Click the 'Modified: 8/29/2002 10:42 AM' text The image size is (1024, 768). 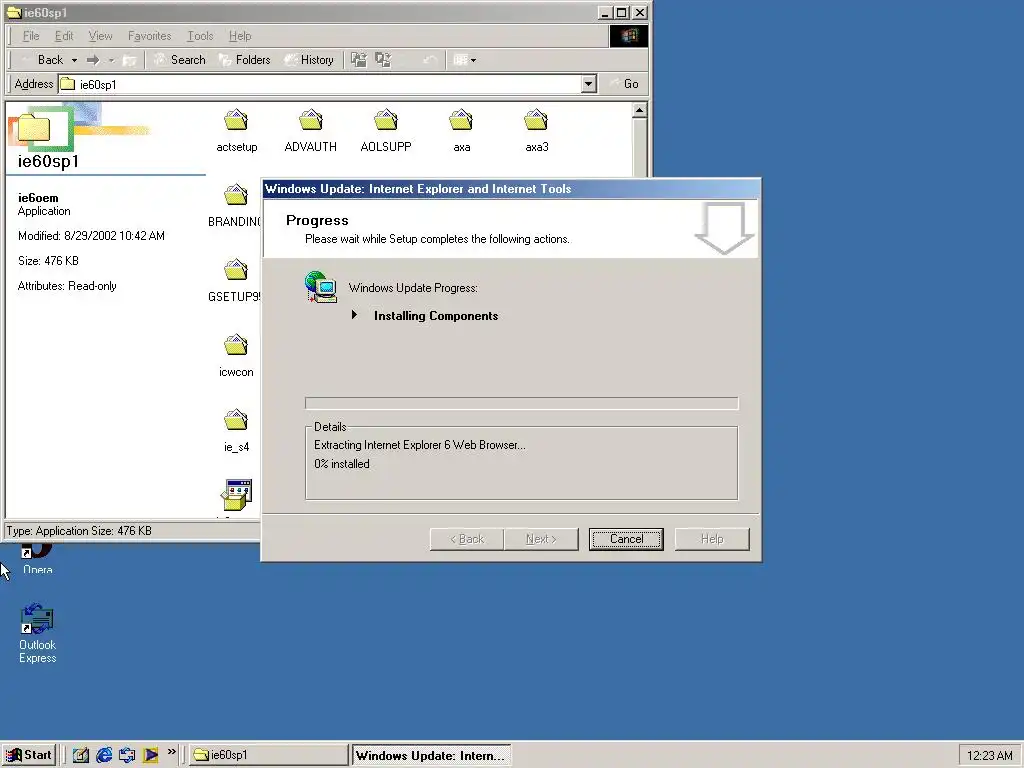pos(91,236)
